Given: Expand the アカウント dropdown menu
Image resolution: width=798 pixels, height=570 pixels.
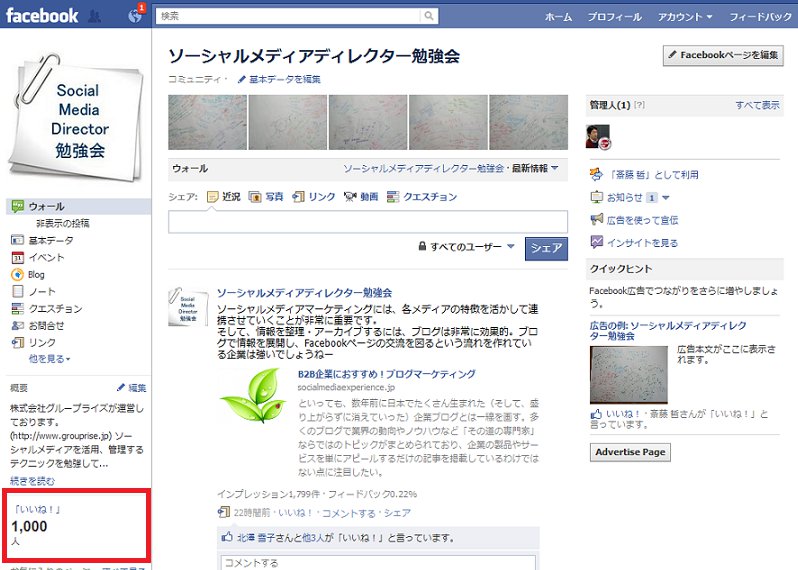Looking at the screenshot, I should click(x=685, y=17).
